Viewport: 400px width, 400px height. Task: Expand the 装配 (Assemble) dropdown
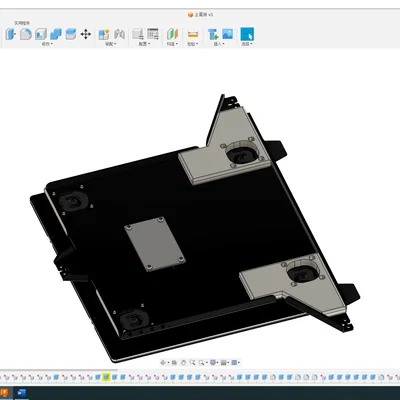(111, 44)
